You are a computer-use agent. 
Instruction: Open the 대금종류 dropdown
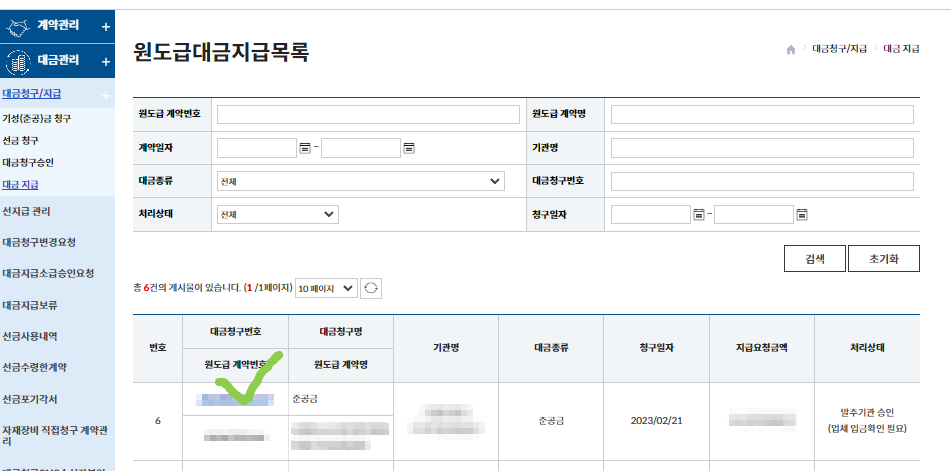[361, 181]
